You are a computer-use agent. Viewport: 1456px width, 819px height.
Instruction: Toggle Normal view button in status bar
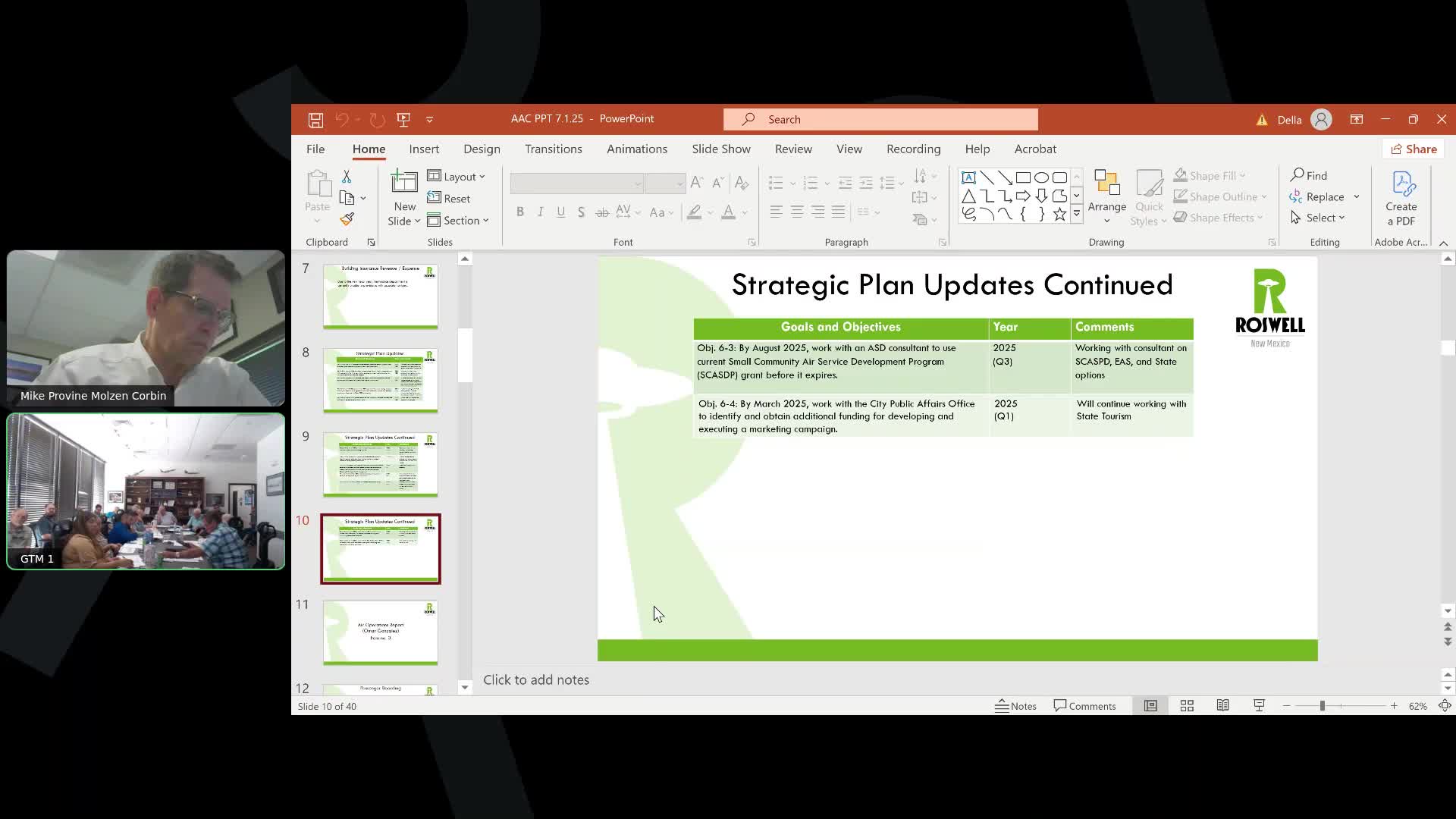pyautogui.click(x=1150, y=706)
